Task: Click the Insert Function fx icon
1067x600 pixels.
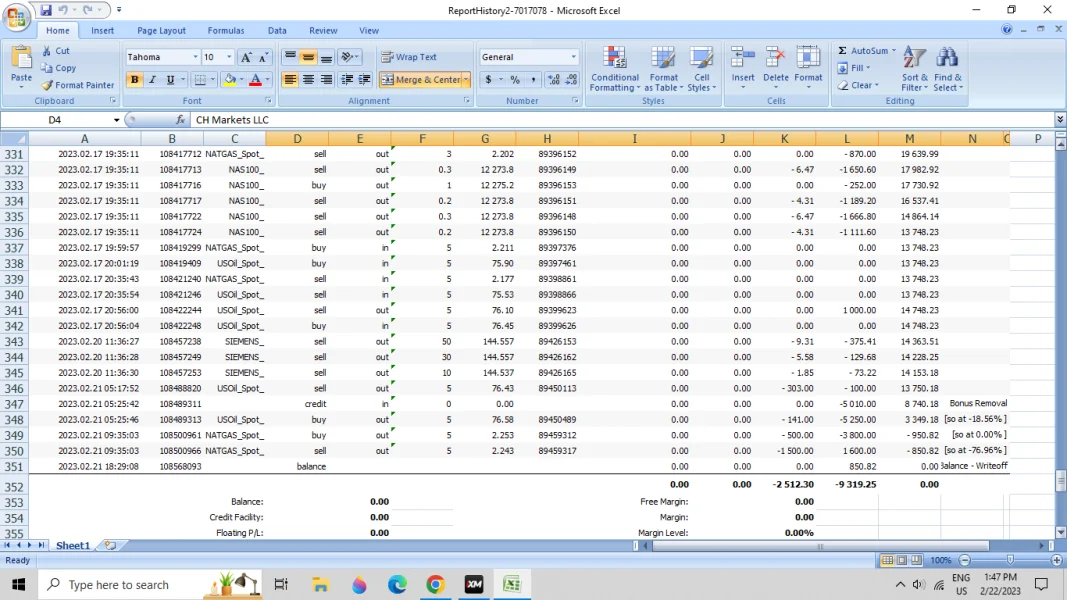Action: pyautogui.click(x=181, y=120)
